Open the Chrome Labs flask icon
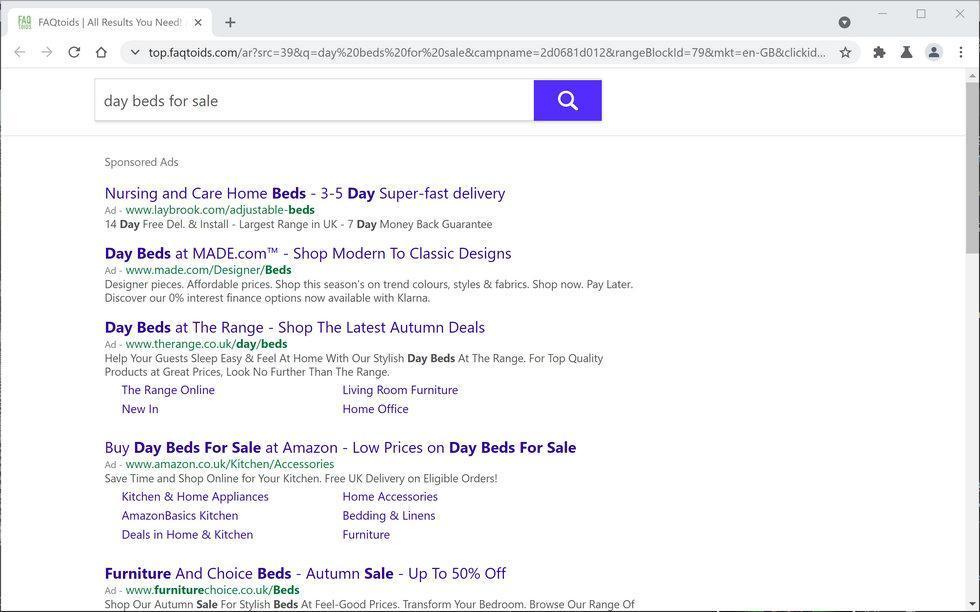This screenshot has width=980, height=612. pos(906,52)
